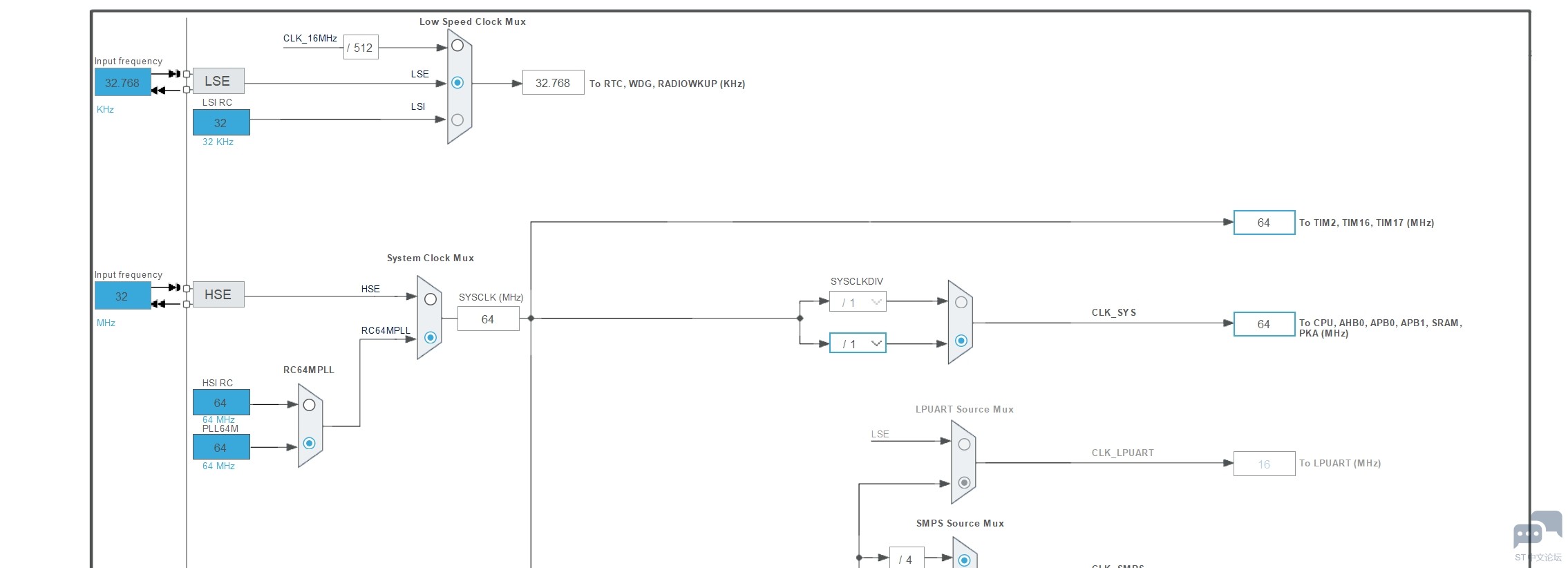Click the Low Speed Clock Mux title

(473, 22)
